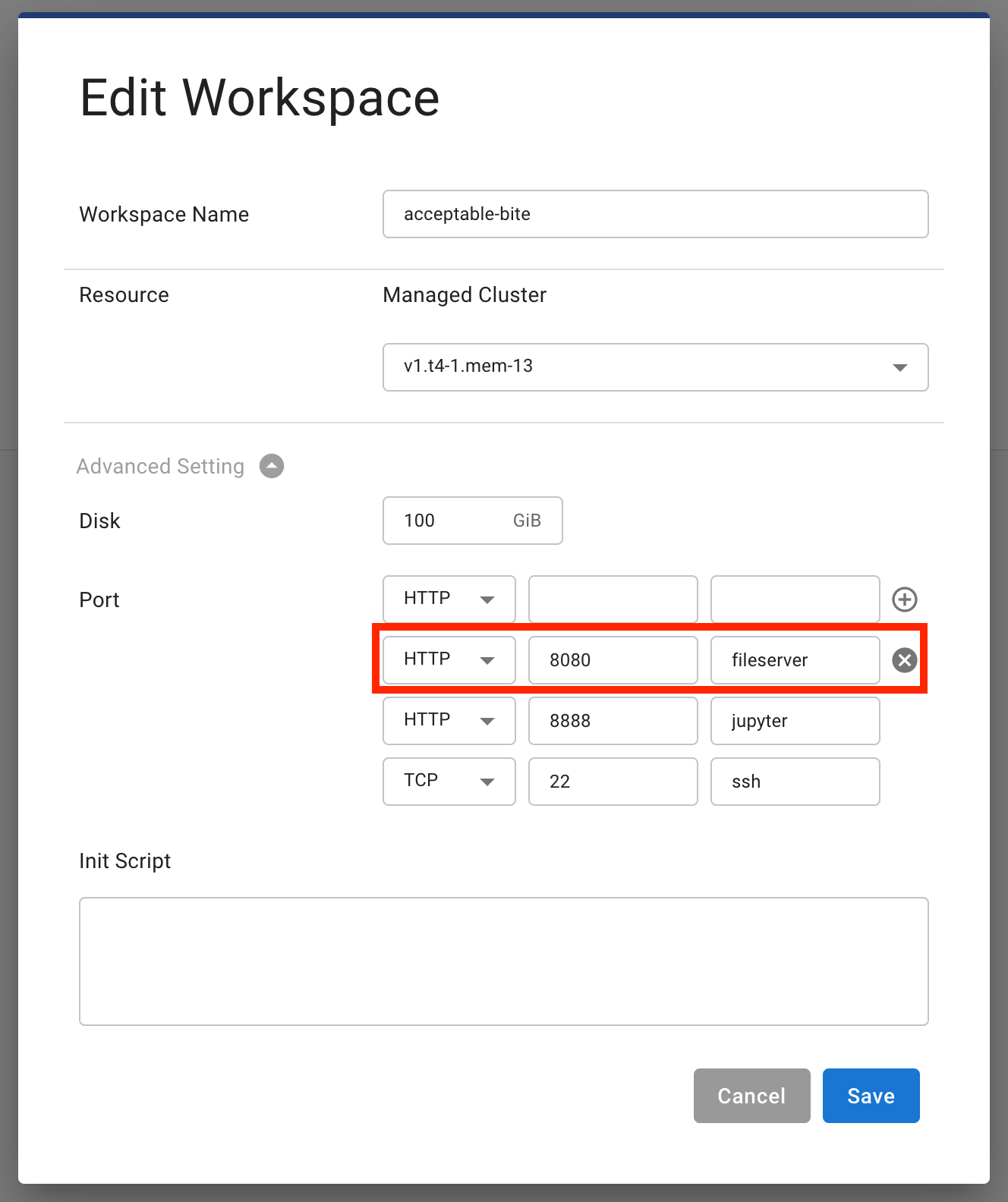
Task: Click the Advanced Setting label
Action: coord(160,466)
